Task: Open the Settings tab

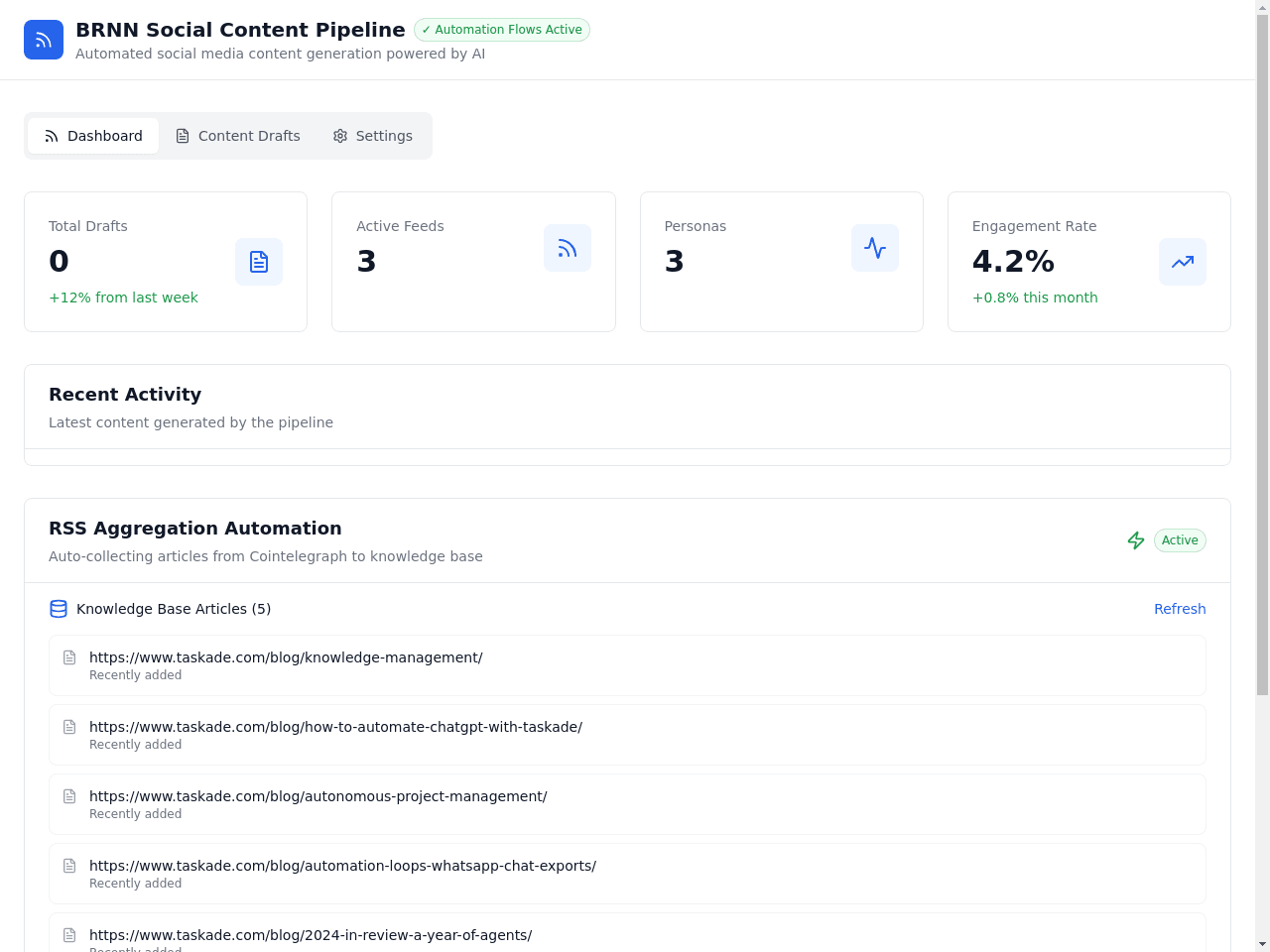Action: (373, 136)
